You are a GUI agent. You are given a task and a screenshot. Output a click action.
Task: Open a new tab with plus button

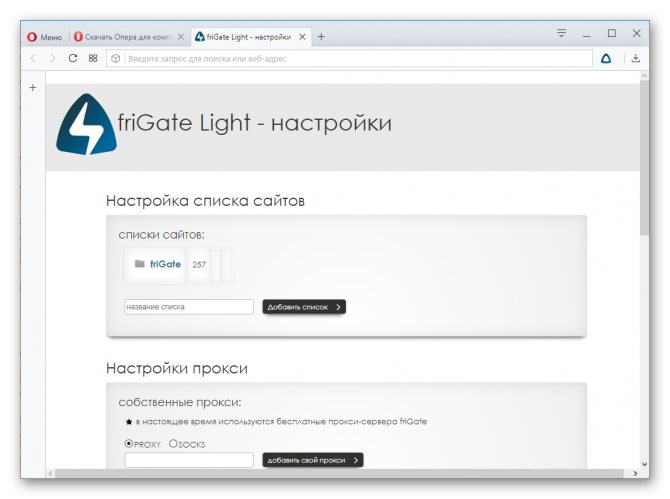click(321, 37)
